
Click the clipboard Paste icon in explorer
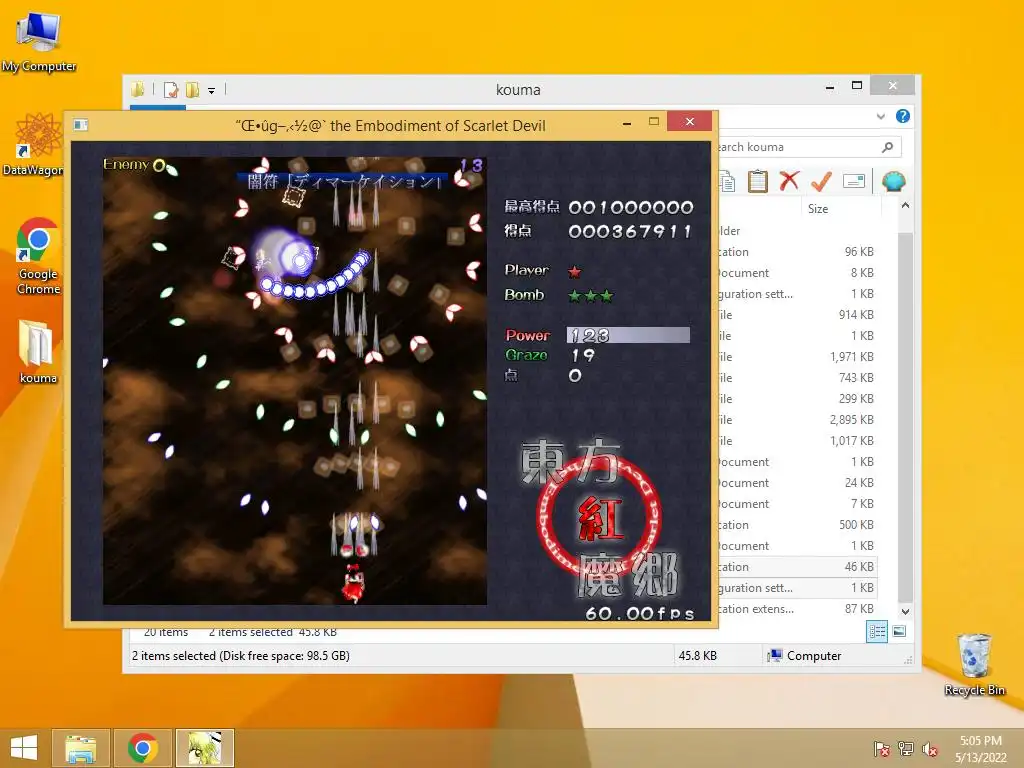pos(758,181)
